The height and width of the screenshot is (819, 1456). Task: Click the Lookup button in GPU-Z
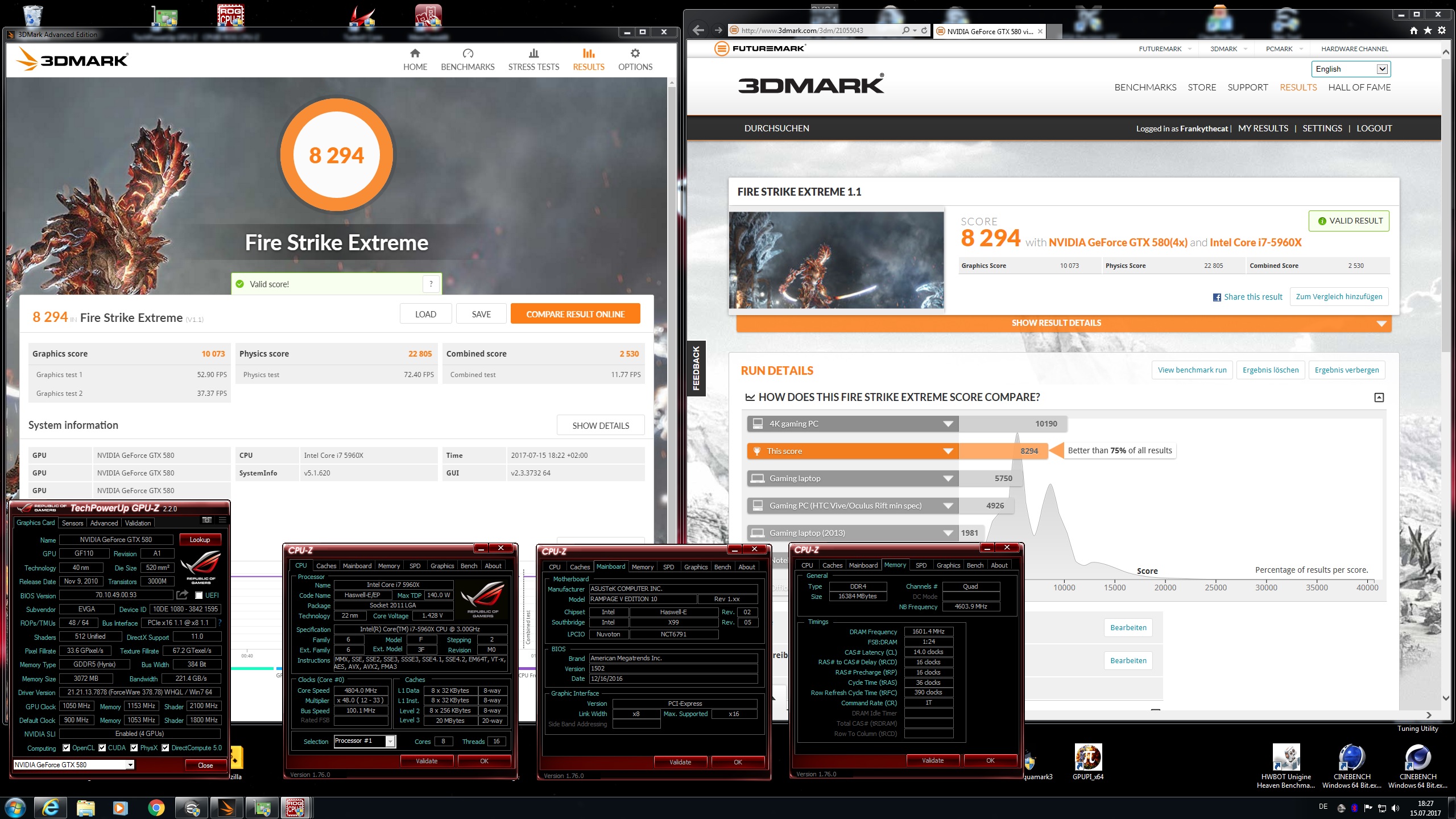coord(200,539)
